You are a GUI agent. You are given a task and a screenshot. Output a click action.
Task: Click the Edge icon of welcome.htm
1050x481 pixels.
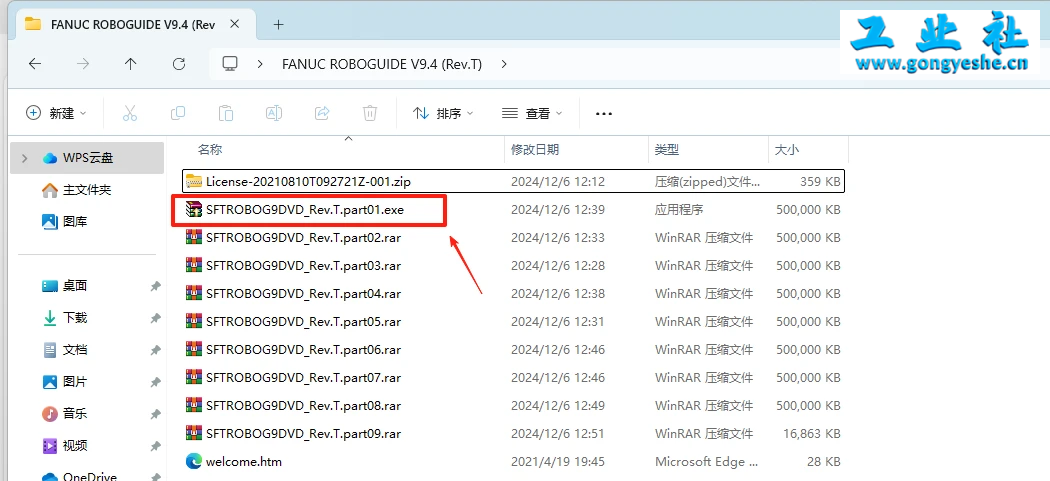point(194,462)
